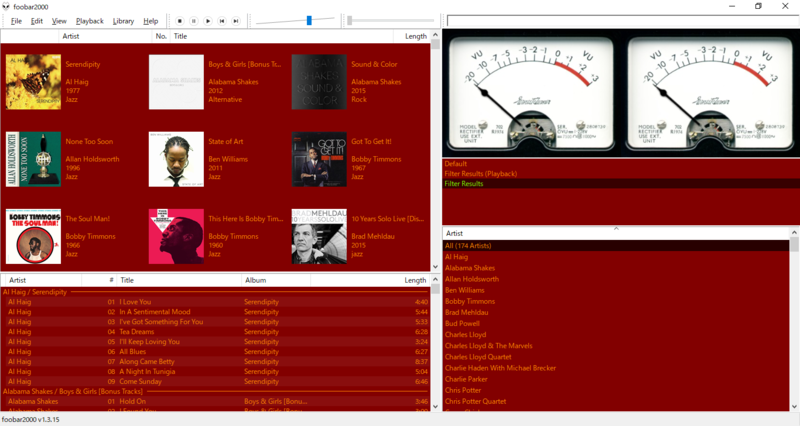Click the foobar2000 v1.3.15 status bar text
This screenshot has height=426, width=800.
[31, 420]
